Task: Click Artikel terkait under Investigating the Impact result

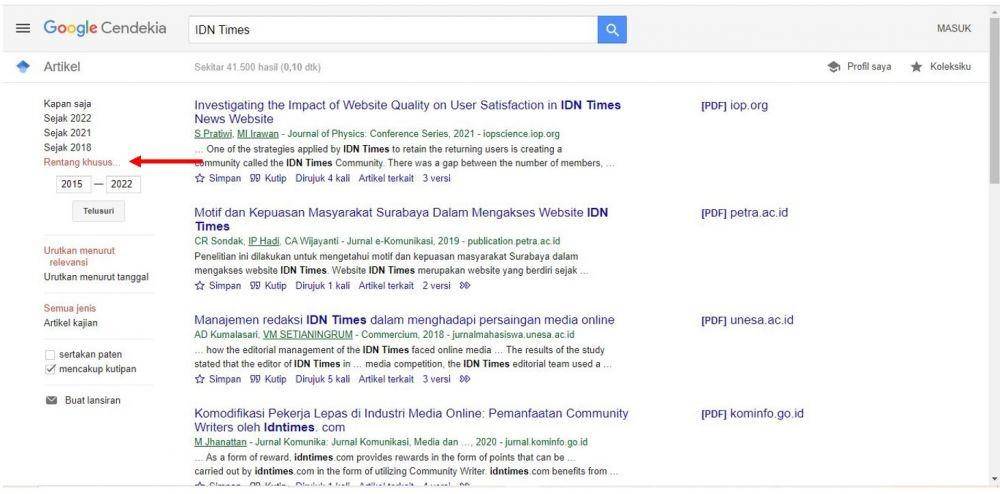Action: [x=386, y=178]
